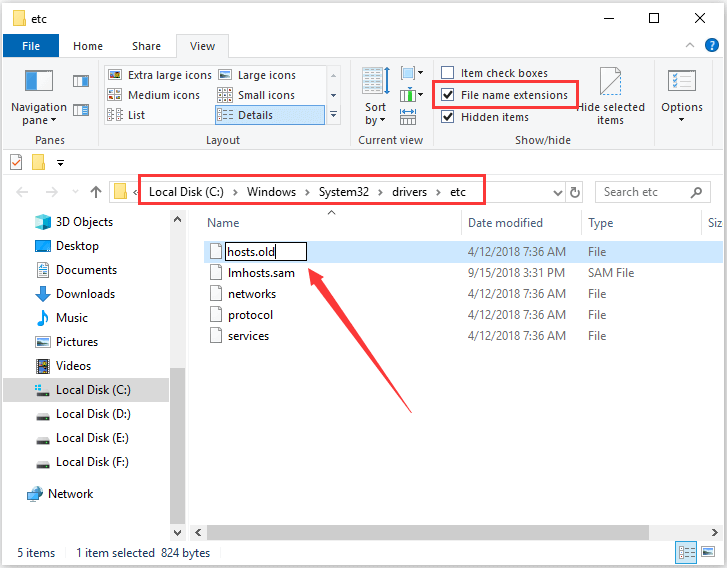Click the Search etc field

point(652,192)
